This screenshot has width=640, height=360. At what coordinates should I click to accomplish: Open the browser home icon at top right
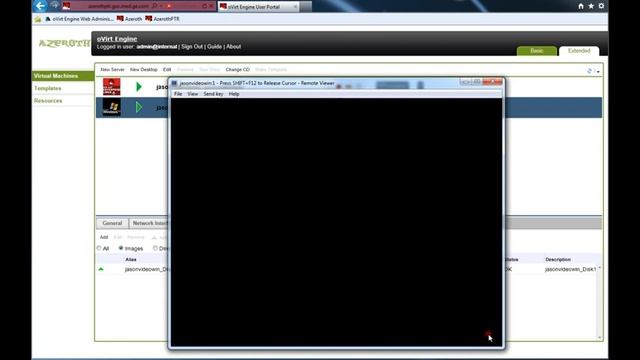coord(581,6)
